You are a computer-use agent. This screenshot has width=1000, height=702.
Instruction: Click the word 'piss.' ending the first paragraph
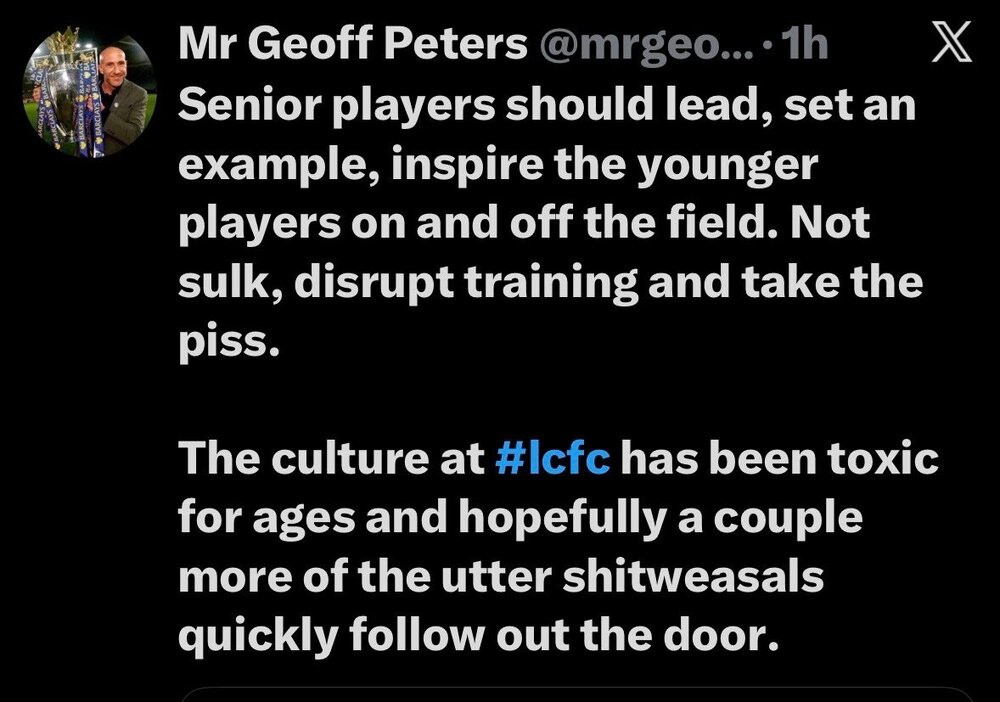[x=229, y=342]
